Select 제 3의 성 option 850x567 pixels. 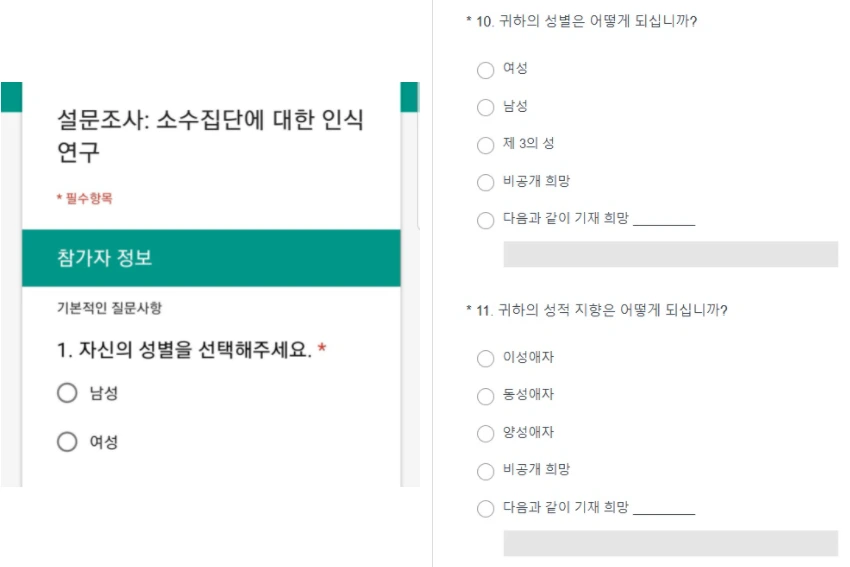click(485, 145)
